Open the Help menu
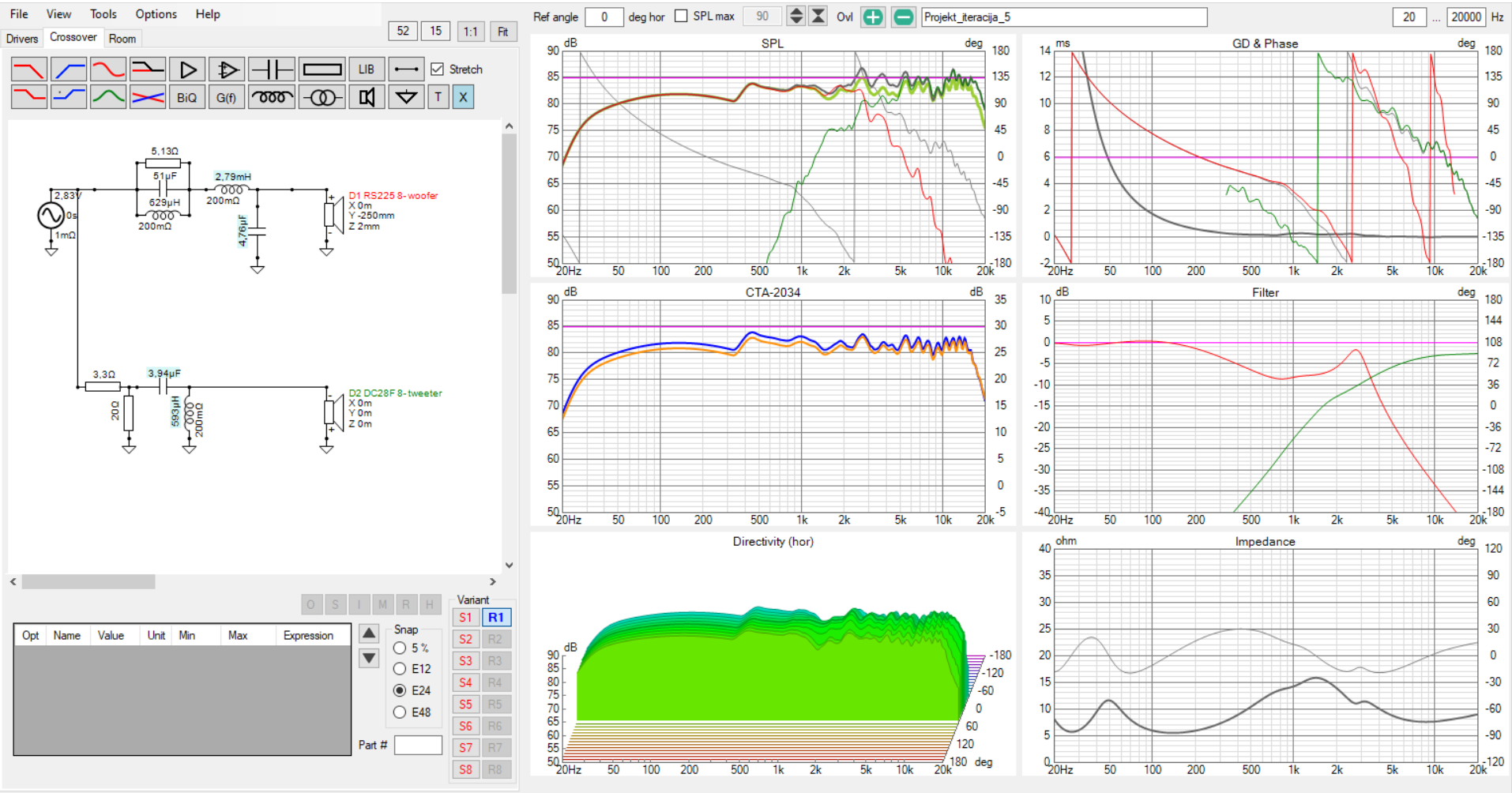 click(x=208, y=14)
